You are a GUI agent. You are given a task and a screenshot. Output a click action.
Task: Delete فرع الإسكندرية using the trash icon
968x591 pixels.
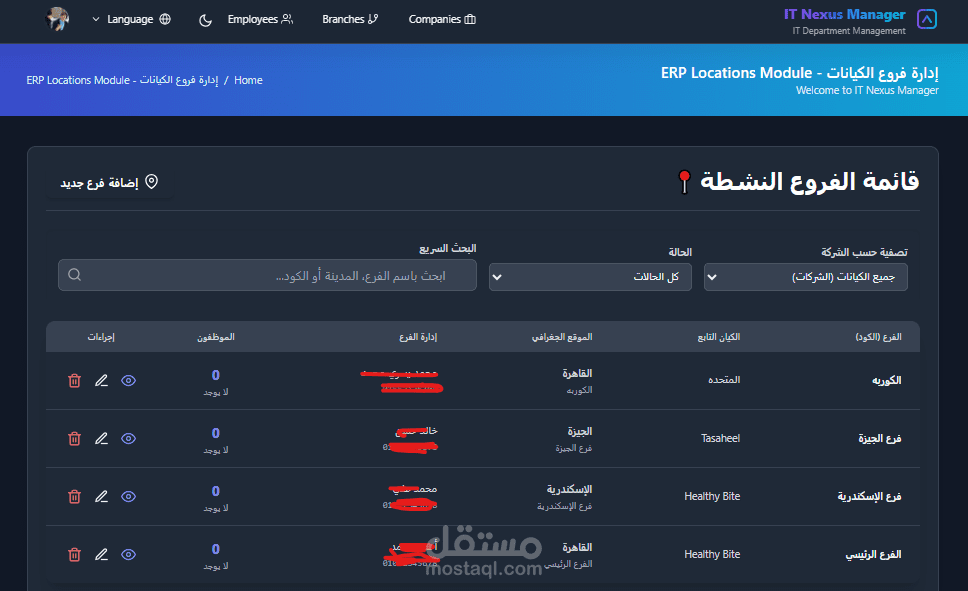click(74, 496)
